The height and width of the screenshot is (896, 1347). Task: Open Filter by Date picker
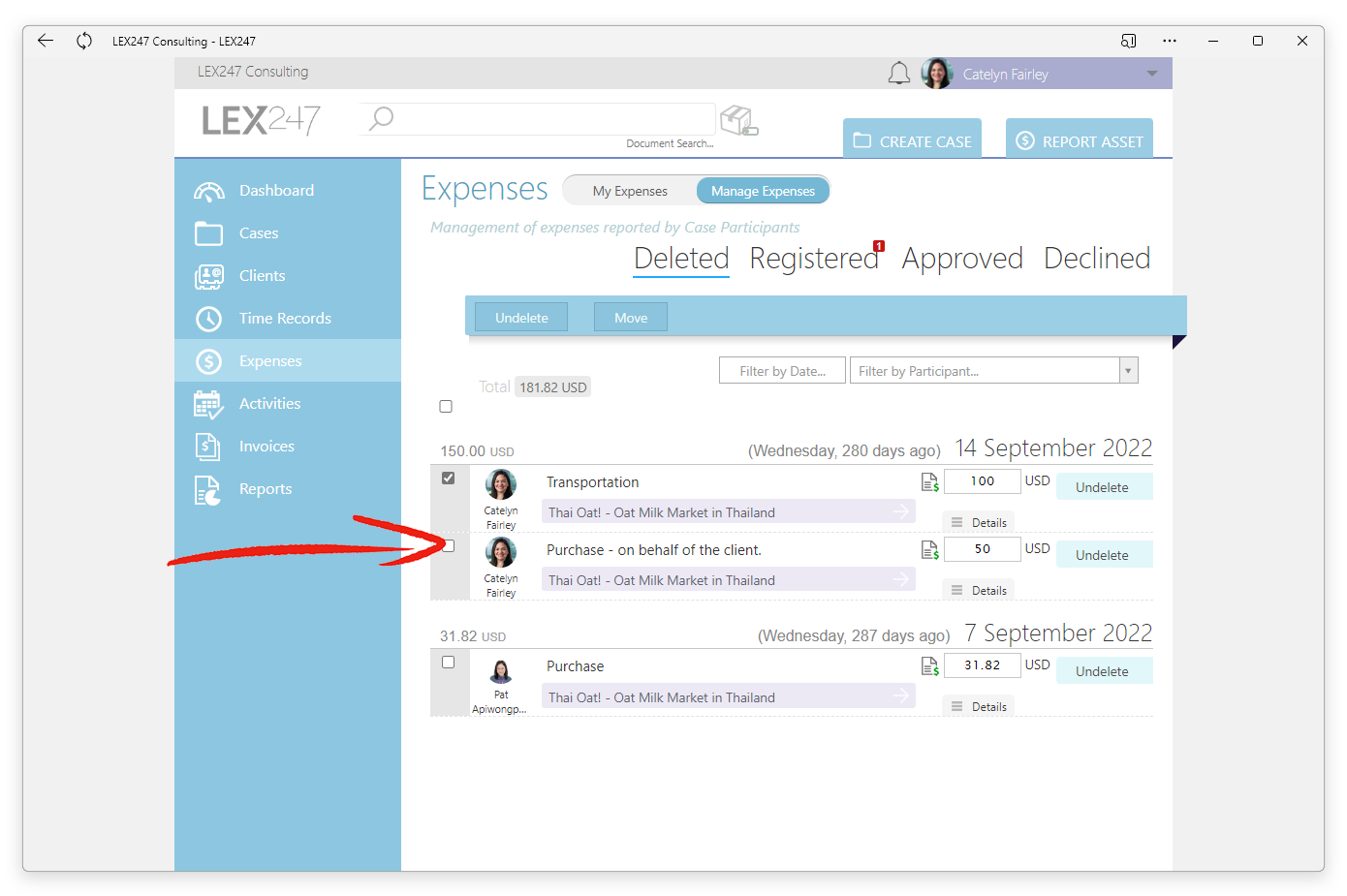(x=782, y=371)
